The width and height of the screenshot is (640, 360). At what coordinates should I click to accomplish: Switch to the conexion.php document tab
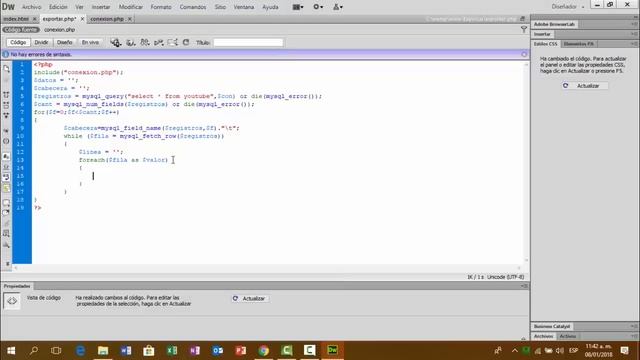pos(107,19)
